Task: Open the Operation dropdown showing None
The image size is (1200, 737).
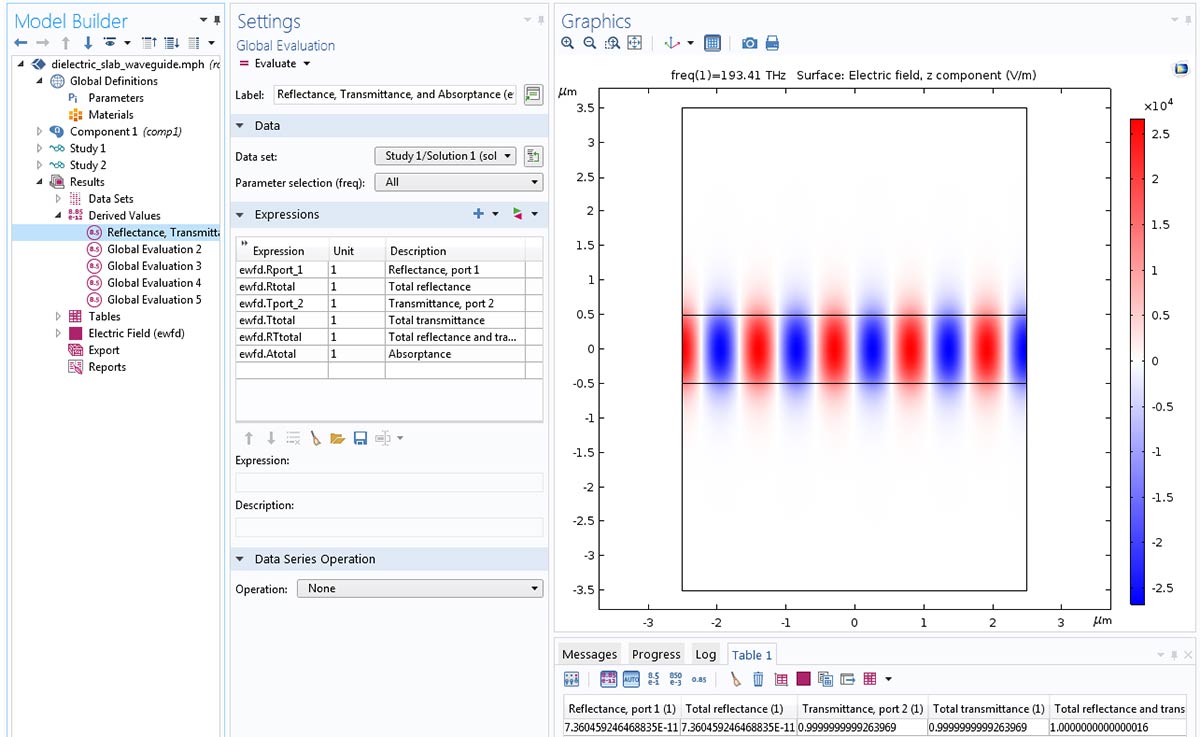Action: tap(420, 589)
